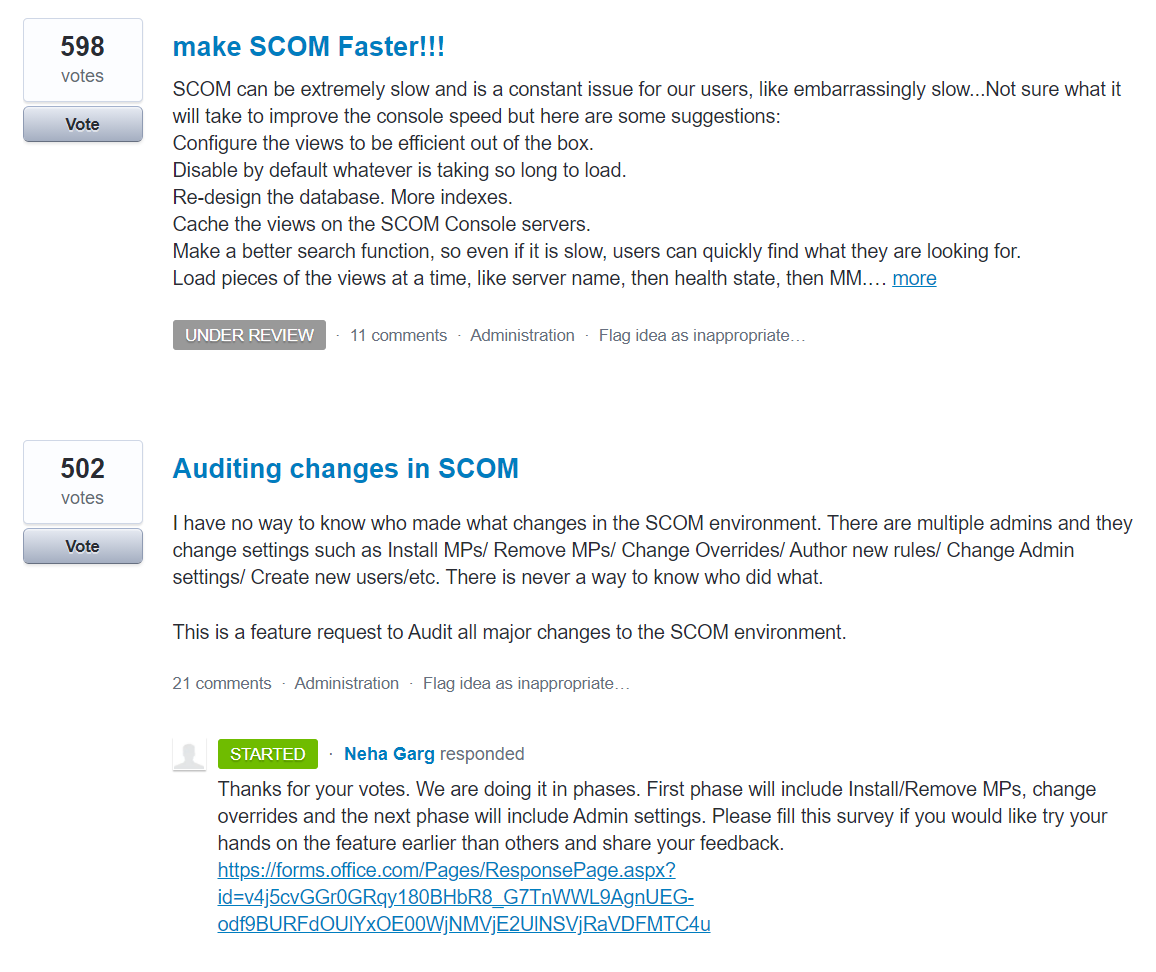This screenshot has height=972, width=1156.
Task: Expand the truncated description via 'more' link
Action: point(913,278)
